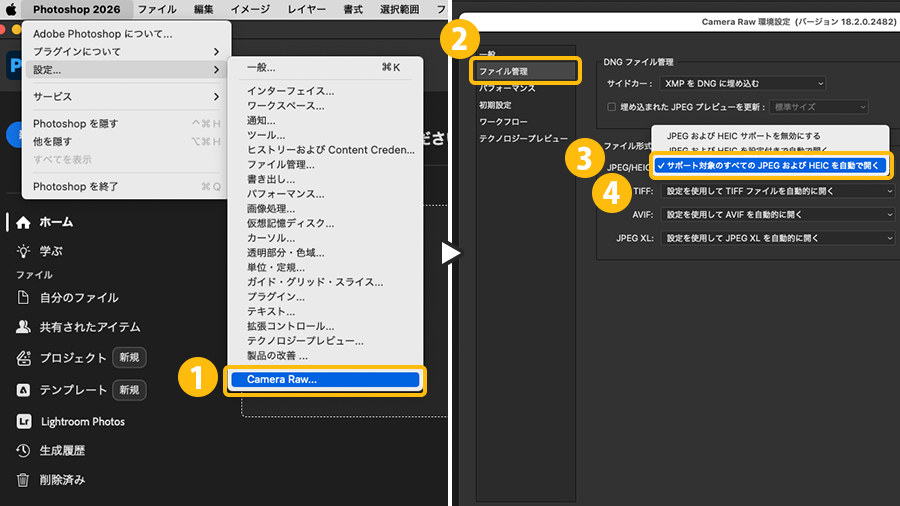Select ファイル管理 tab in Camera Raw preferences
The width and height of the screenshot is (900, 506).
click(x=524, y=71)
